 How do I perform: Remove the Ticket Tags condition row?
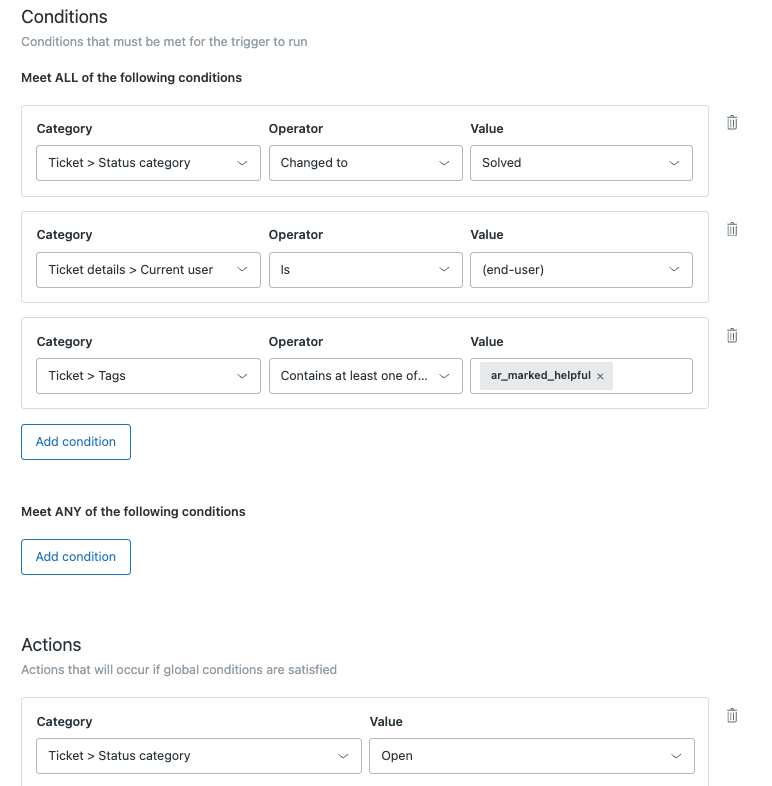click(732, 335)
